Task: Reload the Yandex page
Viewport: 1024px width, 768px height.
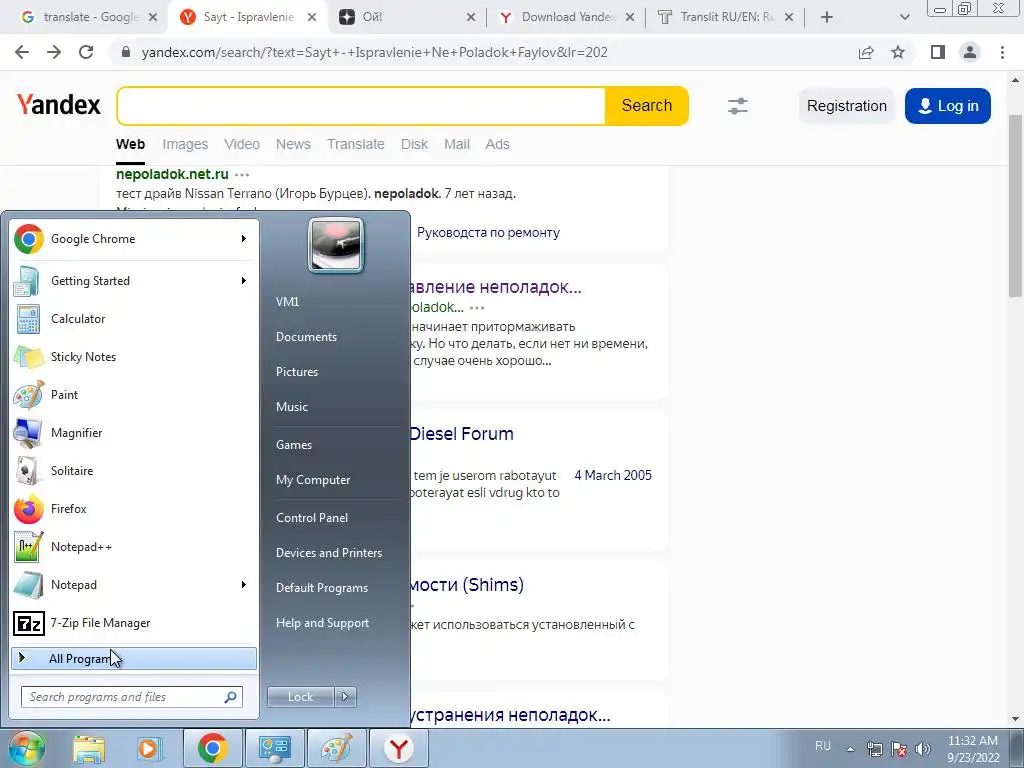Action: pos(86,52)
